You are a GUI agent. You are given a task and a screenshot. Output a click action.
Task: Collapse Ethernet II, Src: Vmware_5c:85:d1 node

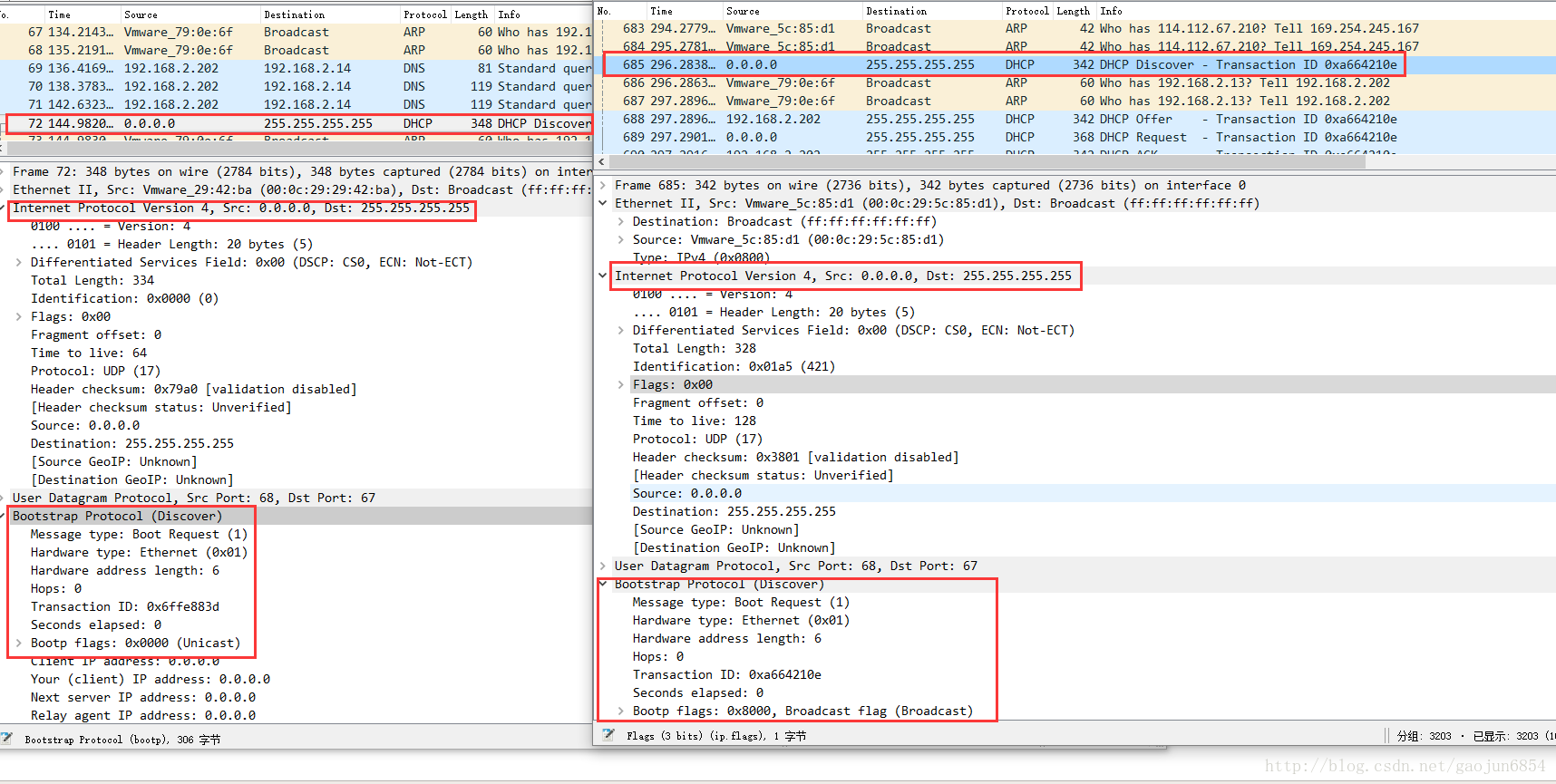pyautogui.click(x=603, y=203)
